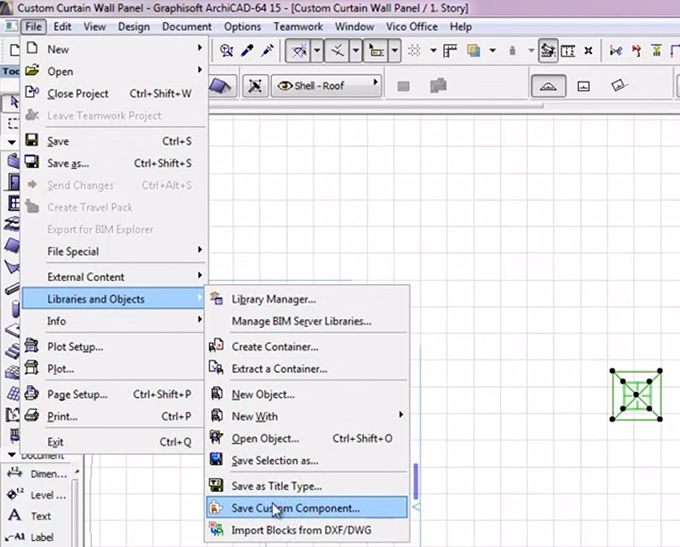Toggle the grid snap icon
The image size is (680, 547).
pyautogui.click(x=414, y=51)
